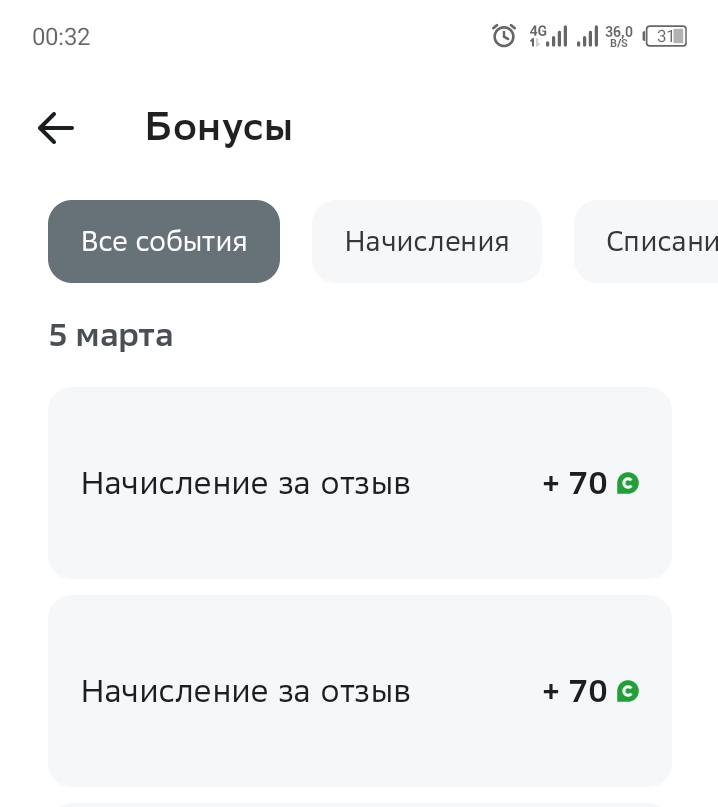Screen dimensions: 718x807
Task: Click green bonus coin icon in first entry
Action: pyautogui.click(x=628, y=483)
